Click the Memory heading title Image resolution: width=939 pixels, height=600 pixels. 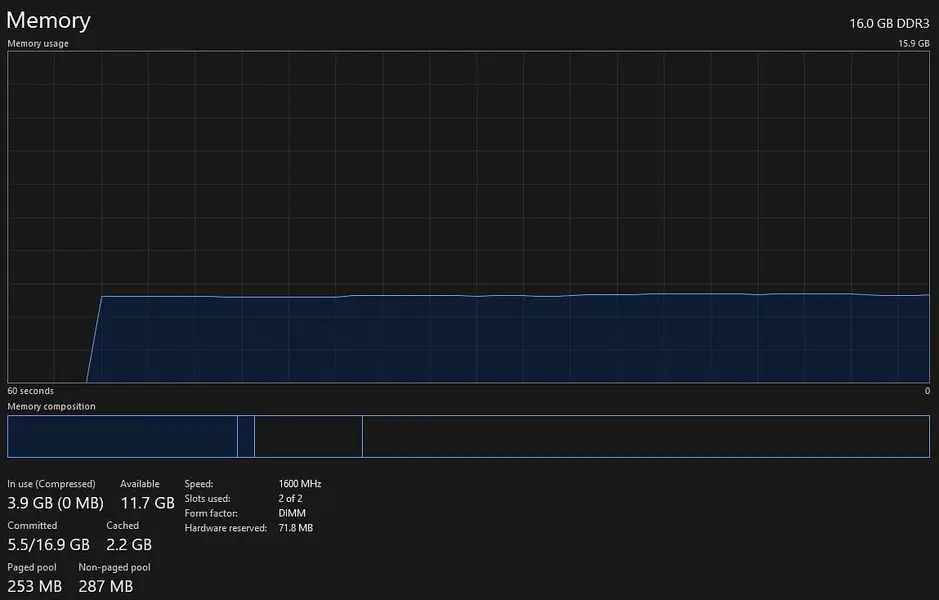click(49, 20)
